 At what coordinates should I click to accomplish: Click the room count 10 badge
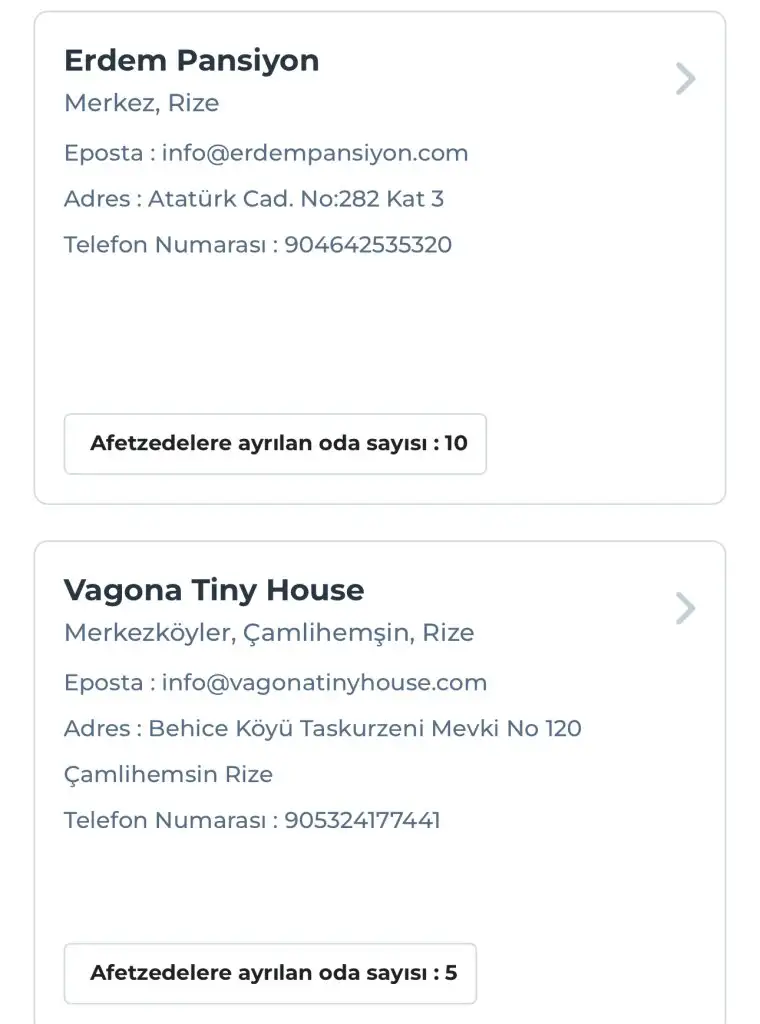pos(275,444)
